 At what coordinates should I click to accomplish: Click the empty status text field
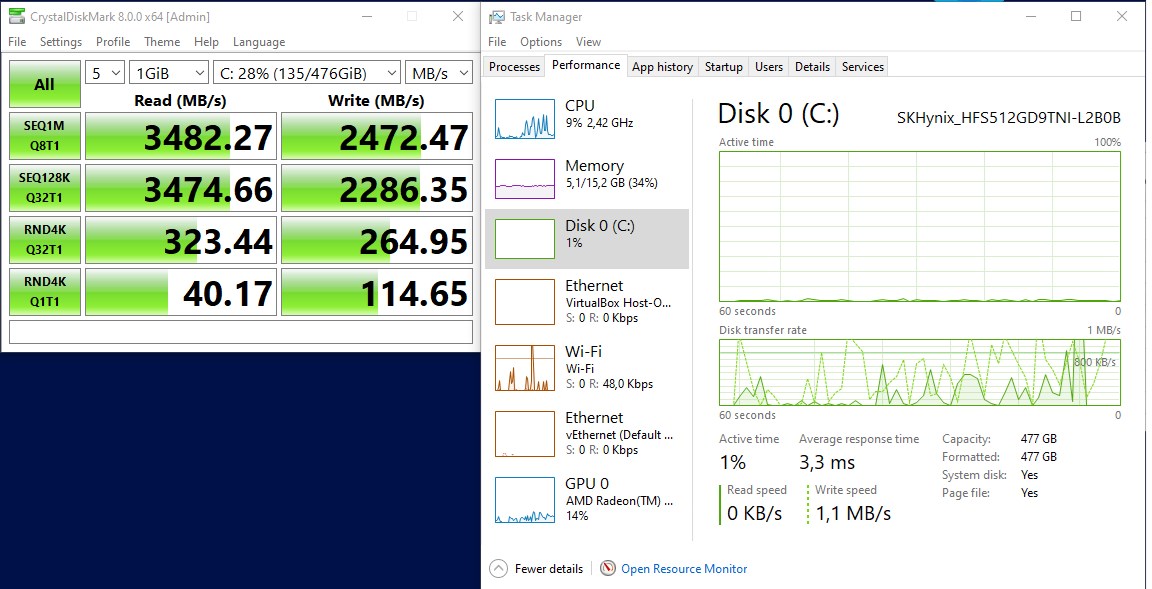240,331
